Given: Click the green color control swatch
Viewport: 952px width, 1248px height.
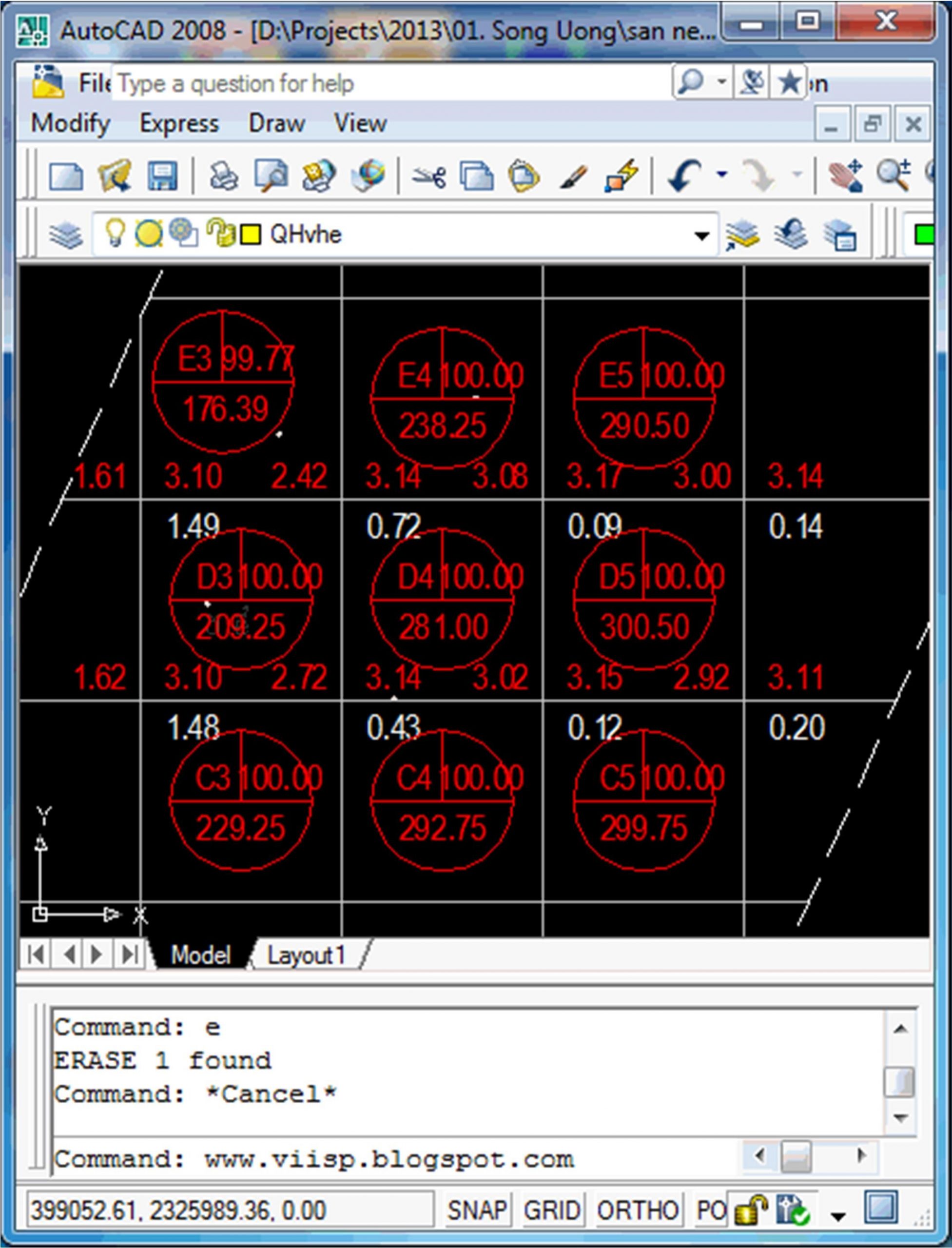Looking at the screenshot, I should pyautogui.click(x=924, y=234).
